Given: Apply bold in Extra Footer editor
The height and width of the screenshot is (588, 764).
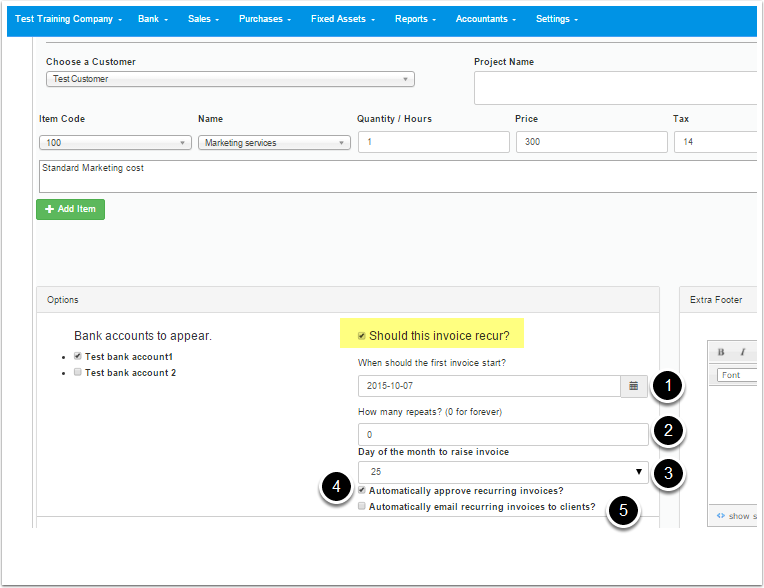Looking at the screenshot, I should click(x=721, y=352).
